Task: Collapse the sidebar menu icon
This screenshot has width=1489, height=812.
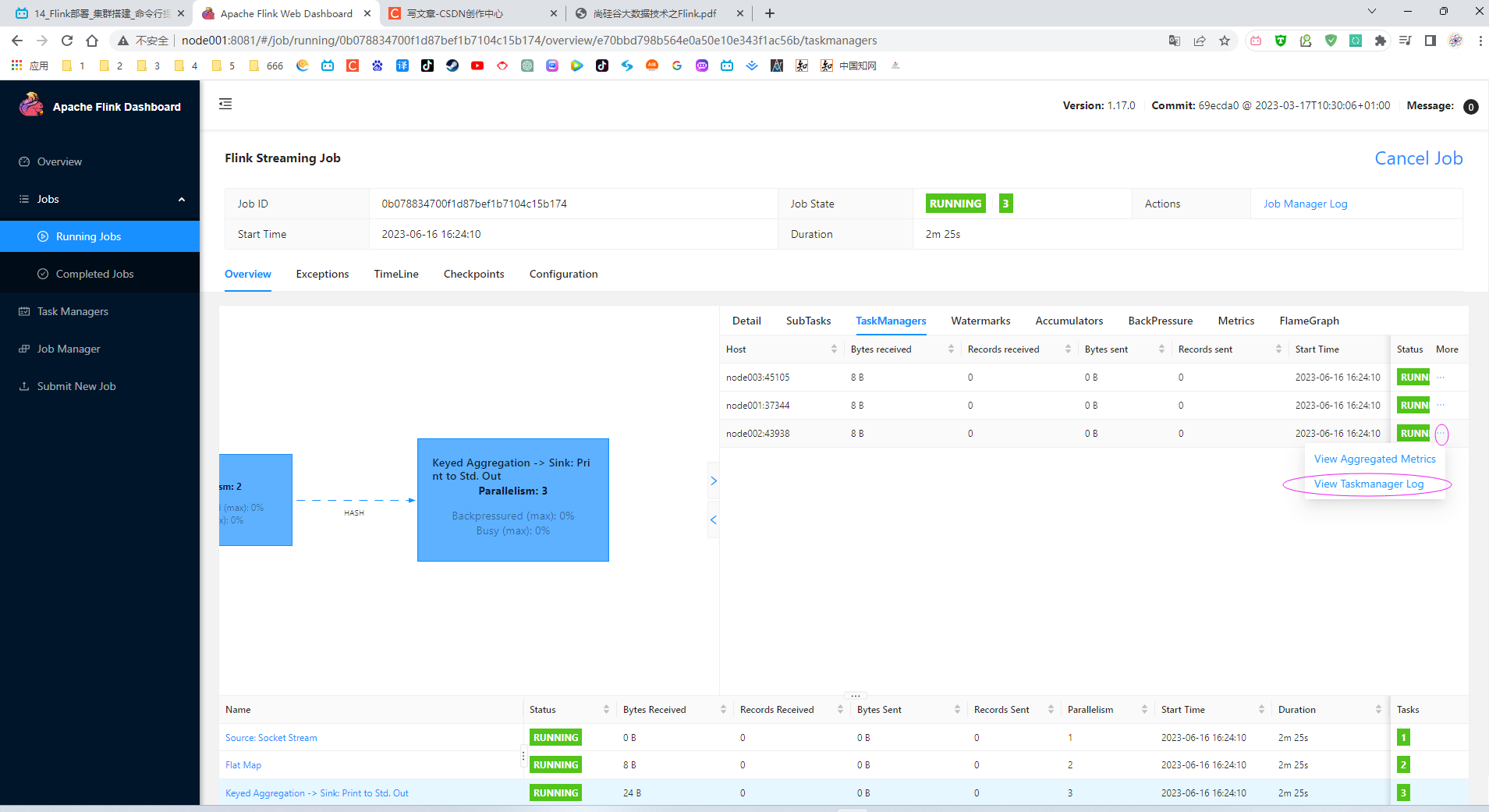Action: coord(225,104)
